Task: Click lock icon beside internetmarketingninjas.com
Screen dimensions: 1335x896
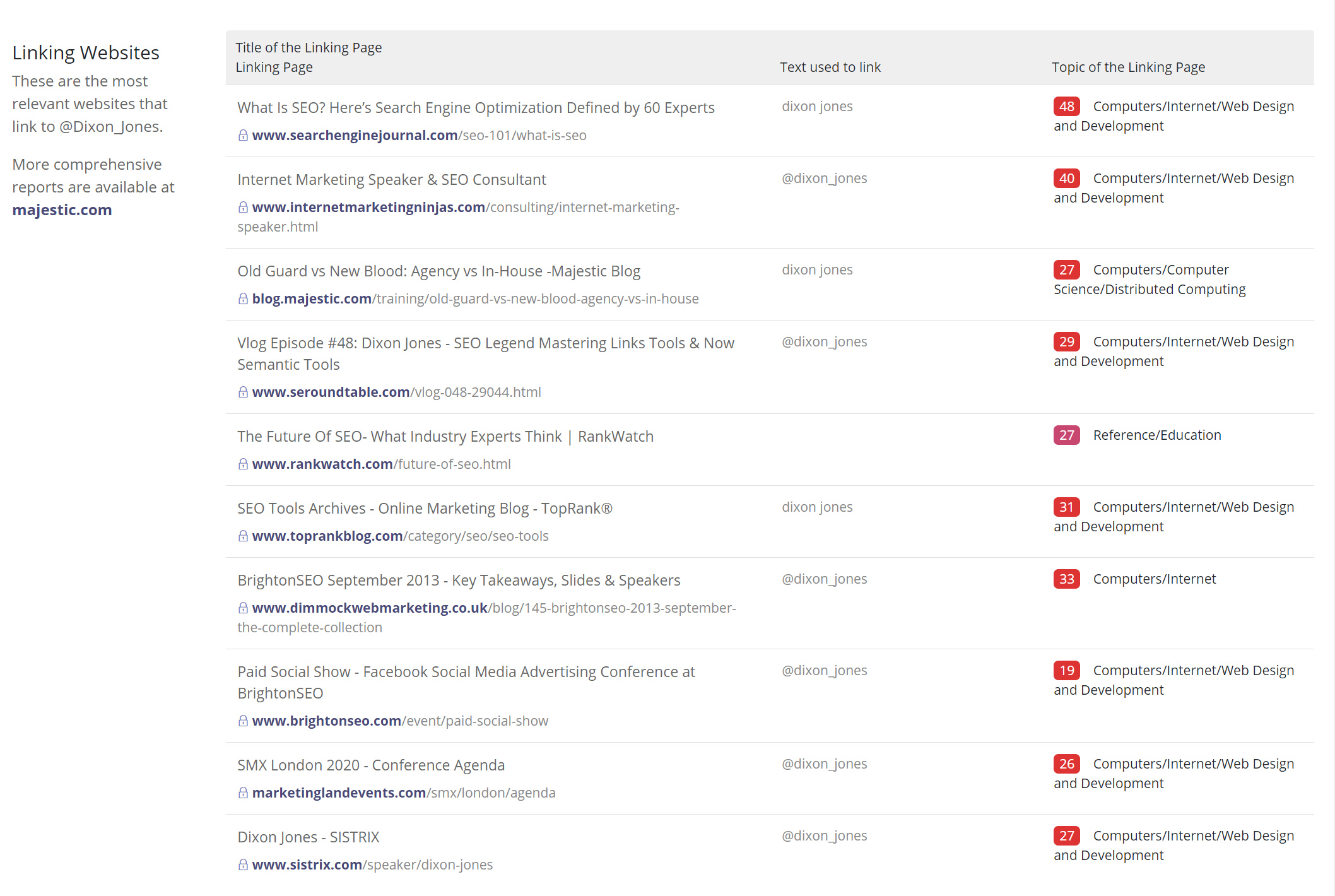Action: coord(243,207)
